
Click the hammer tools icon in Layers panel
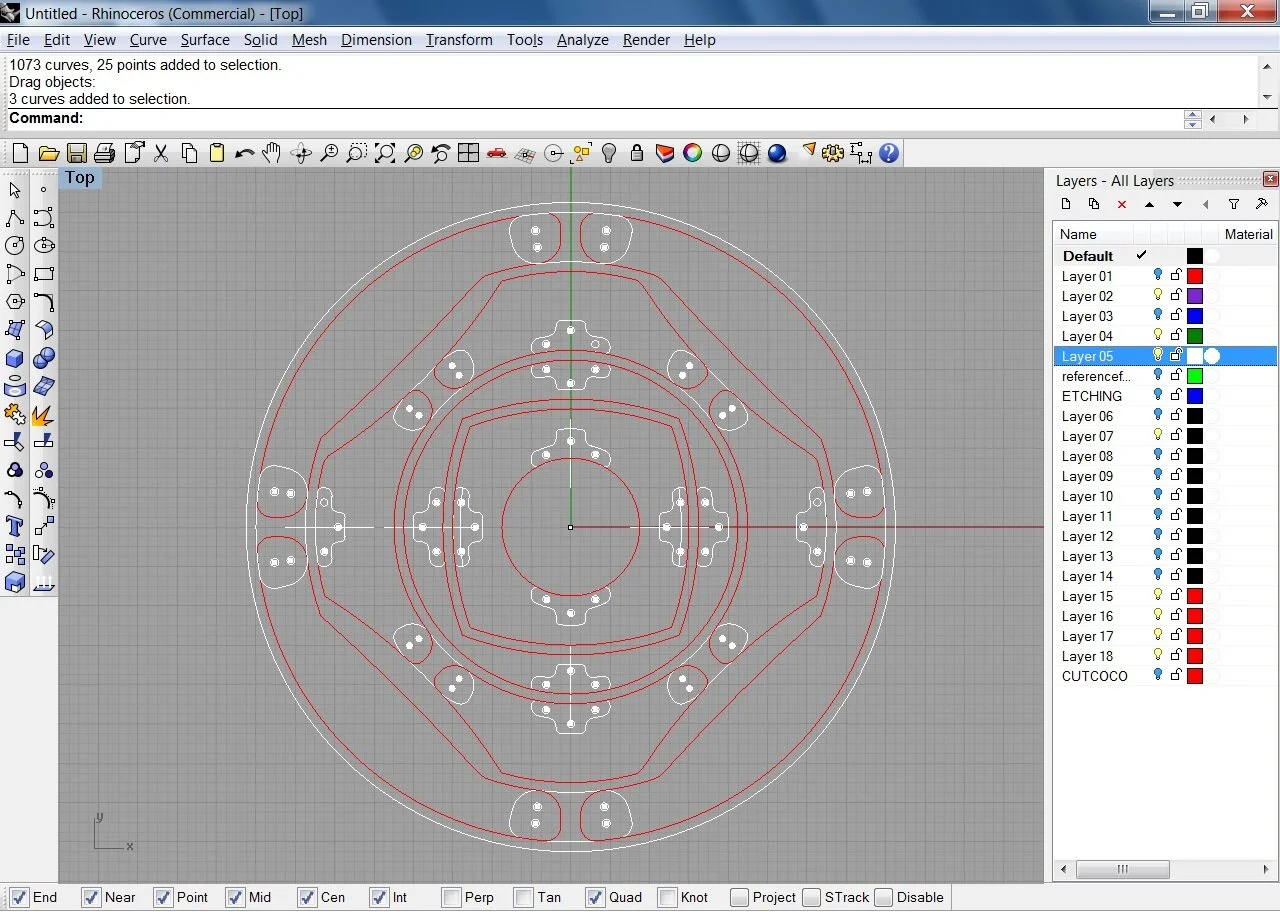[x=1262, y=204]
